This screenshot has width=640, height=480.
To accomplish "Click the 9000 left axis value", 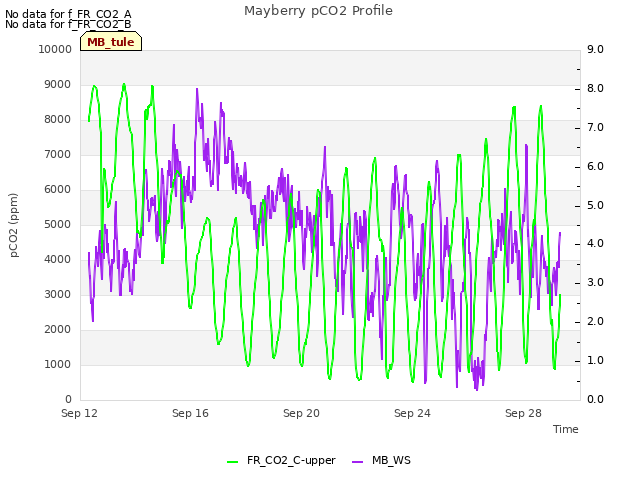I will tap(58, 84).
